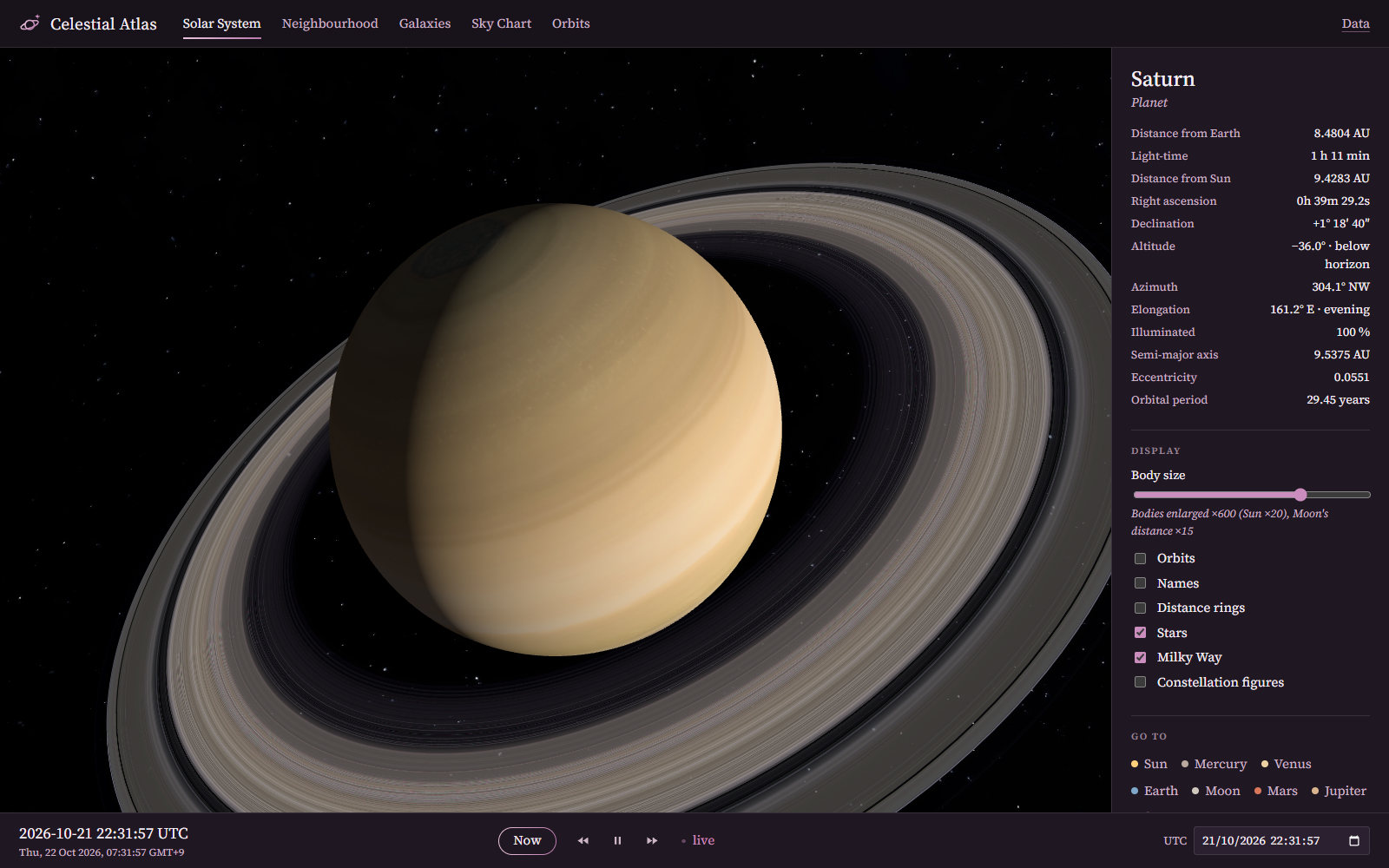
Task: Go to Earth
Action: coord(1154,791)
